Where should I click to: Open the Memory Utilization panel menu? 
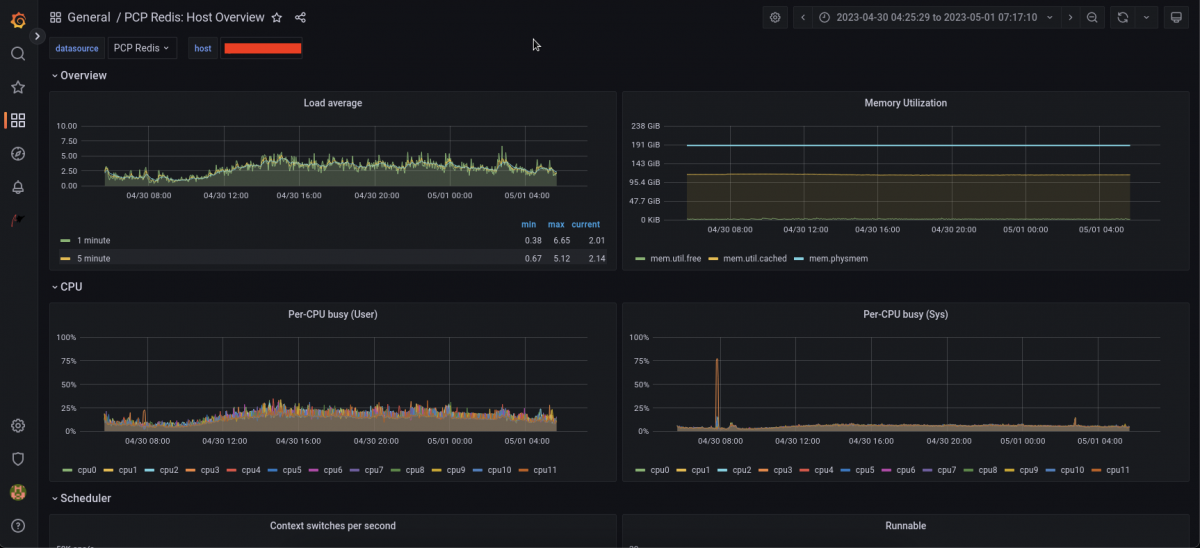pos(905,103)
